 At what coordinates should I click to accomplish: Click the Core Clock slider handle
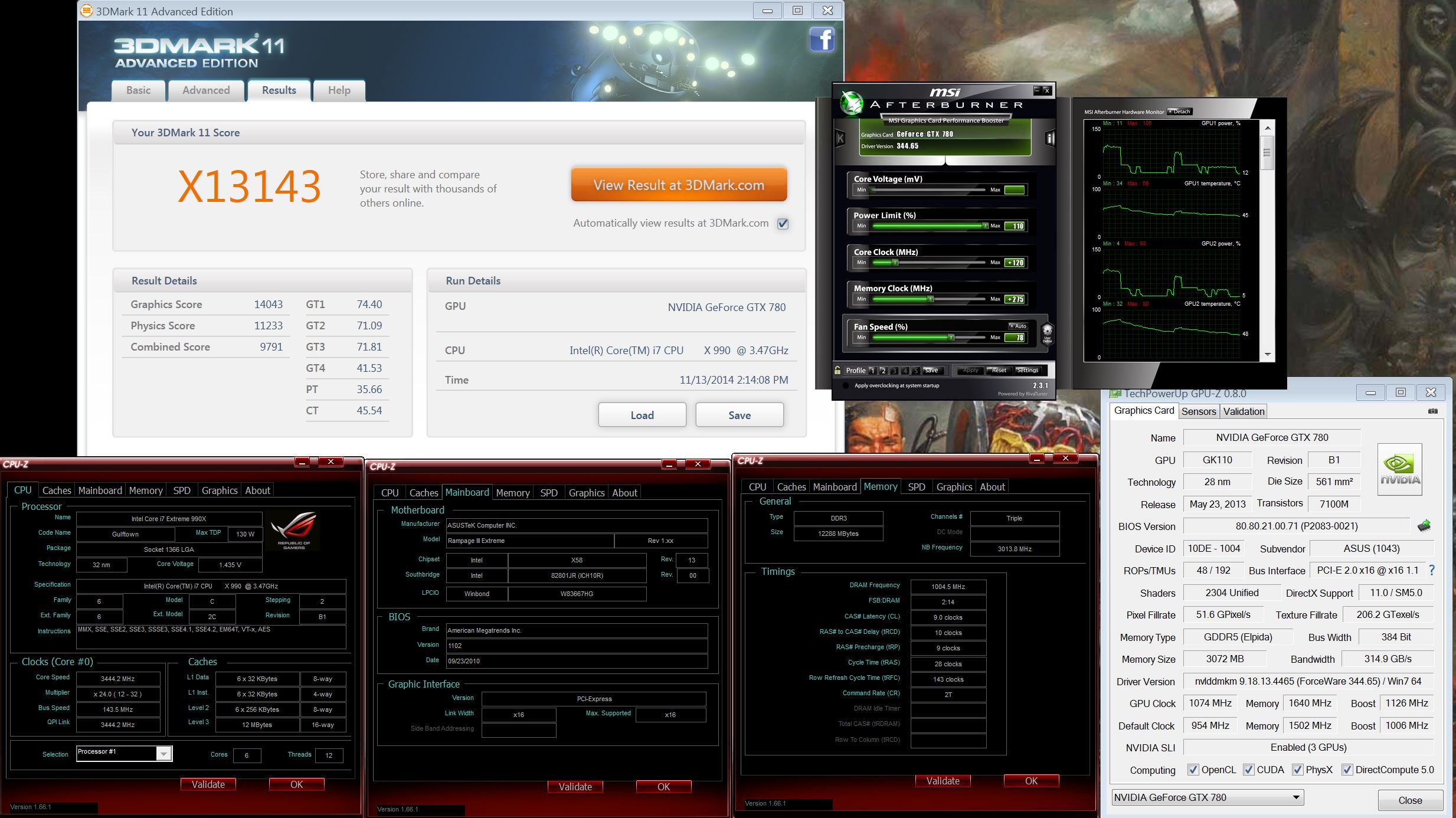coord(895,262)
